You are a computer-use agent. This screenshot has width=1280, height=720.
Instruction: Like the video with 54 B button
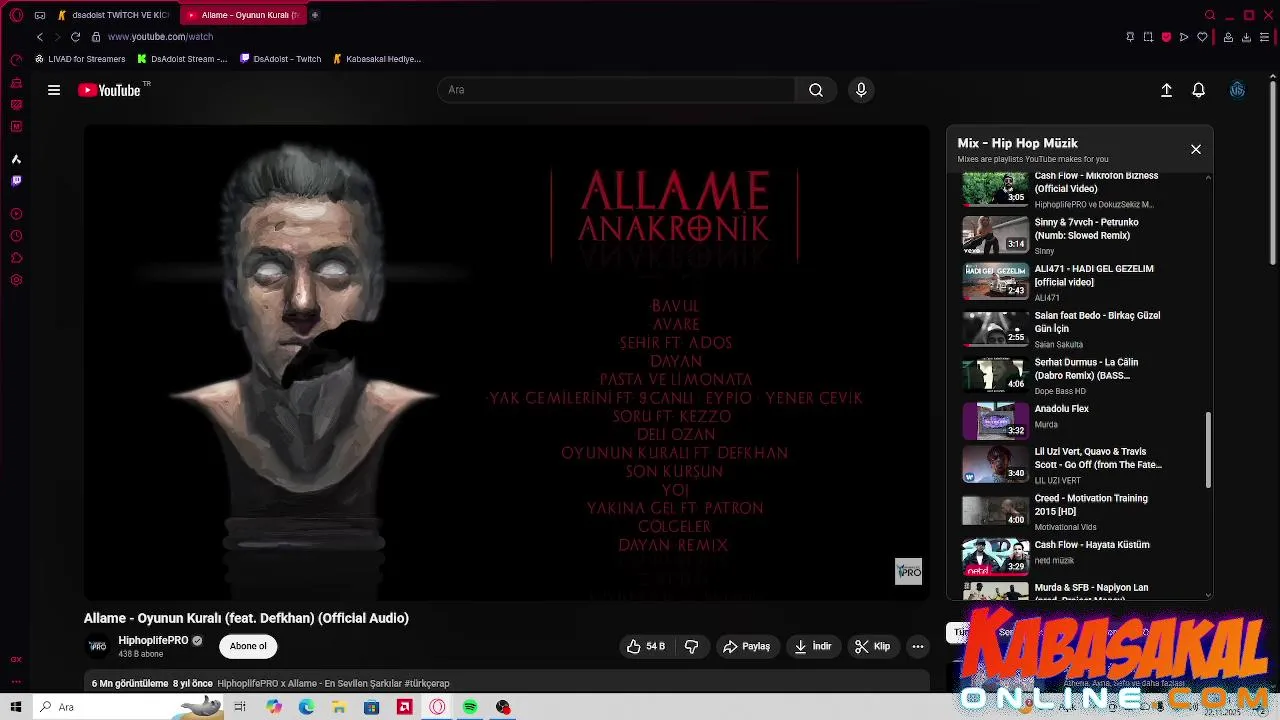[646, 647]
